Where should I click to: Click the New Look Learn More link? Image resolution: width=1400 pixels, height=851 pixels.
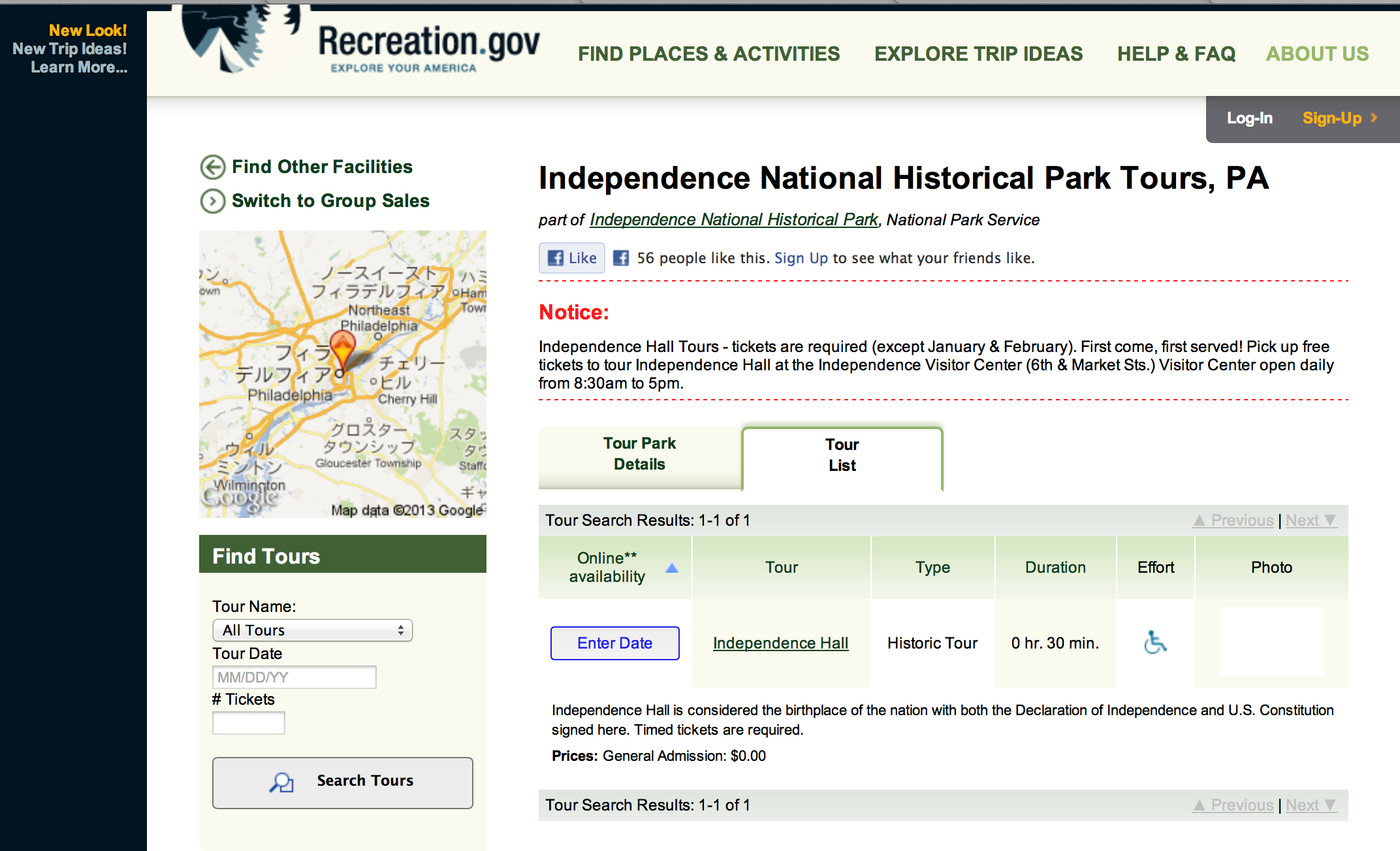coord(71,49)
